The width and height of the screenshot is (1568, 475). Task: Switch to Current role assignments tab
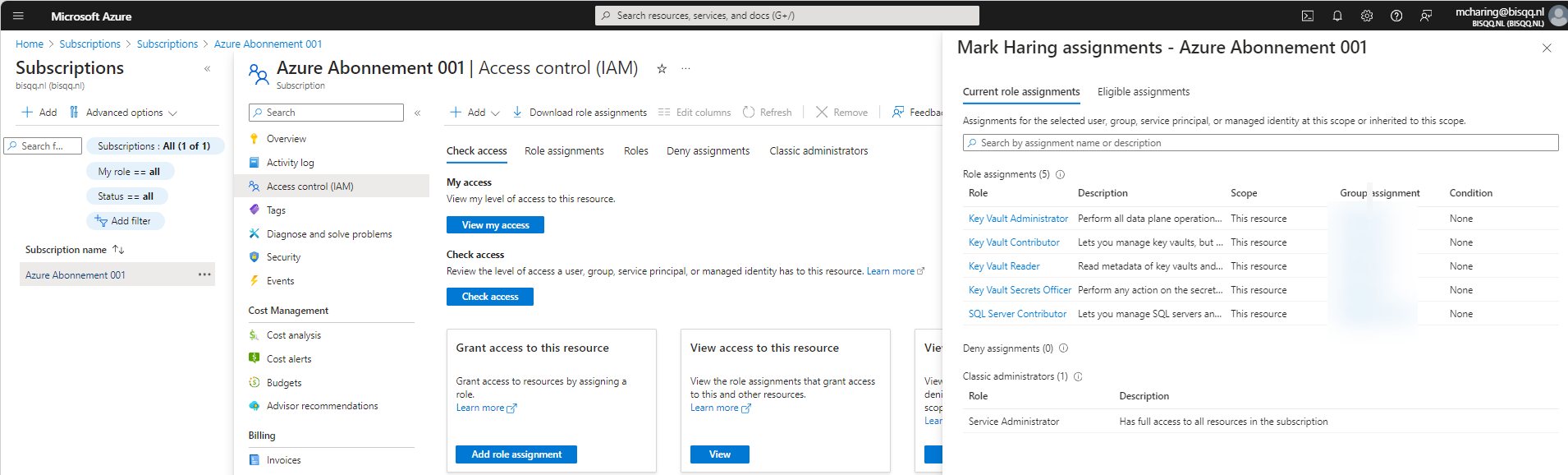pyautogui.click(x=1021, y=92)
